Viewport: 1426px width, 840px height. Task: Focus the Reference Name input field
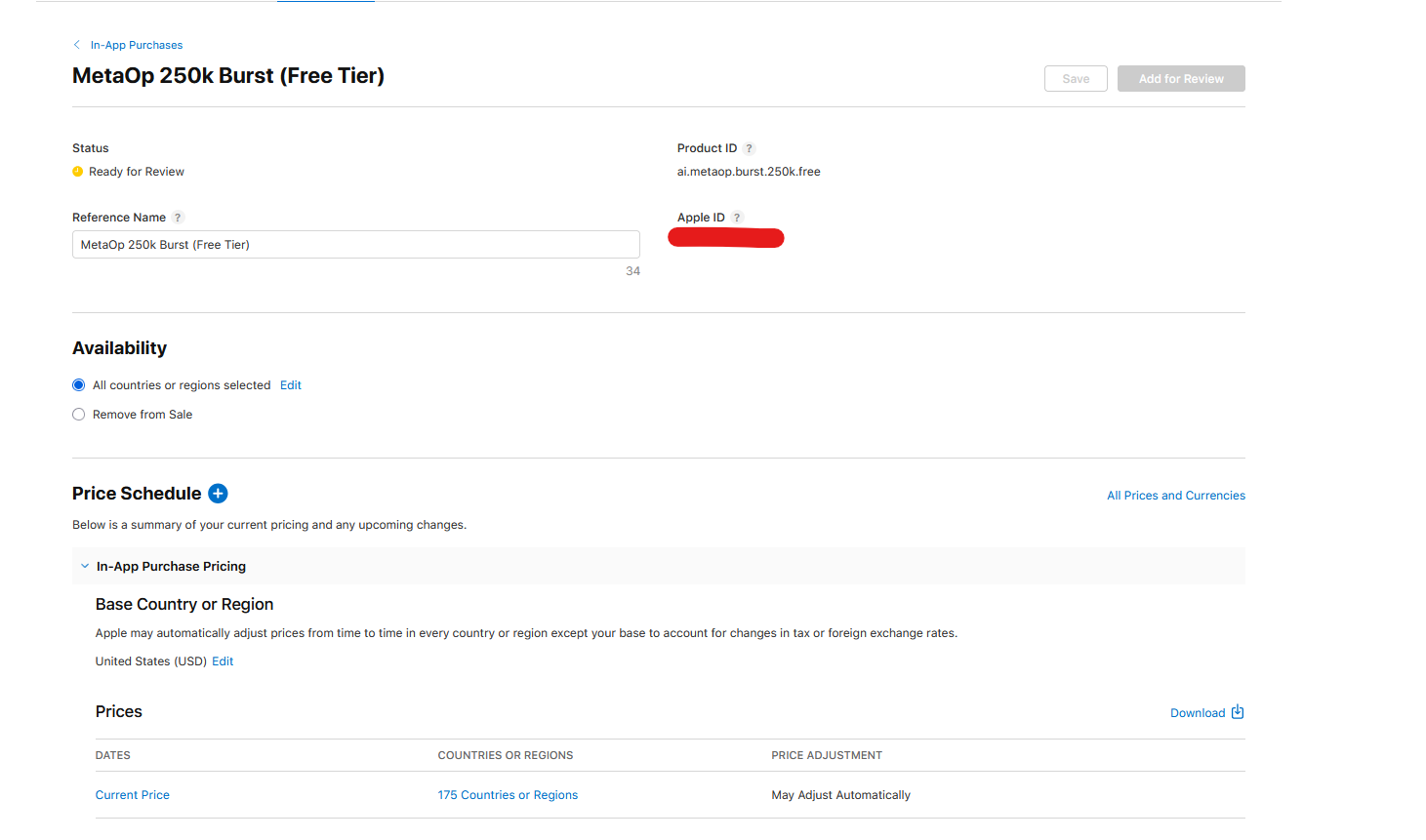[356, 245]
